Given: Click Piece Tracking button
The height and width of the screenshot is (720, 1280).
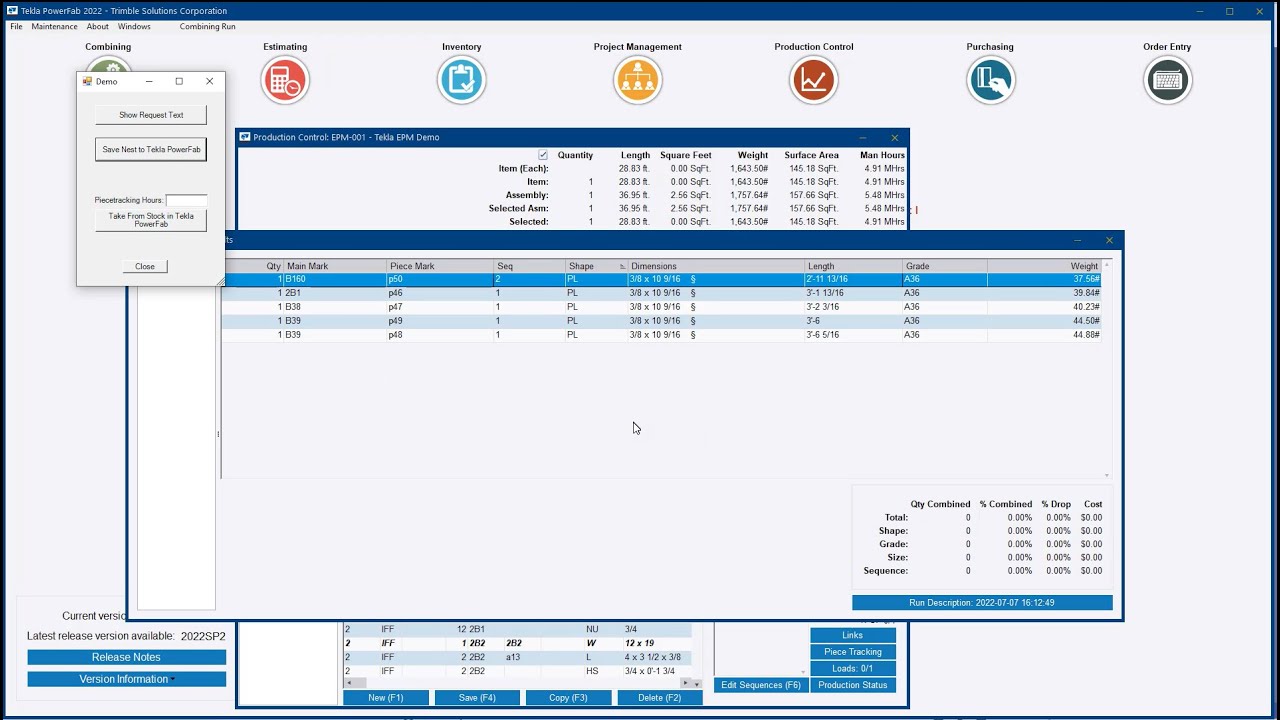Looking at the screenshot, I should coord(853,652).
